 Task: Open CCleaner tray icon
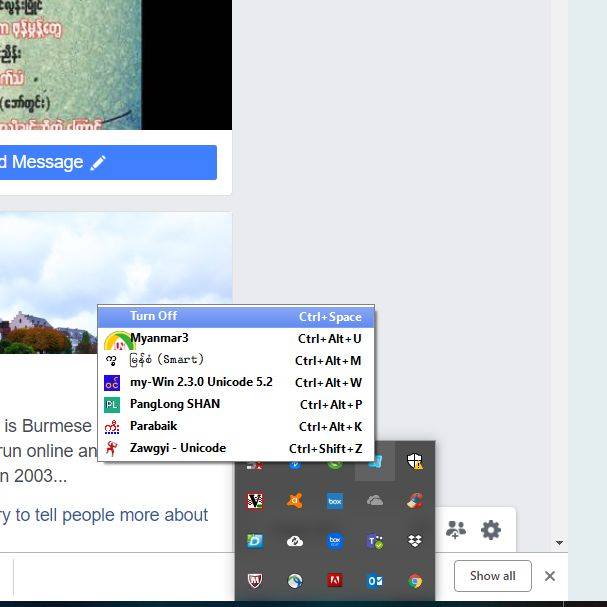(415, 501)
